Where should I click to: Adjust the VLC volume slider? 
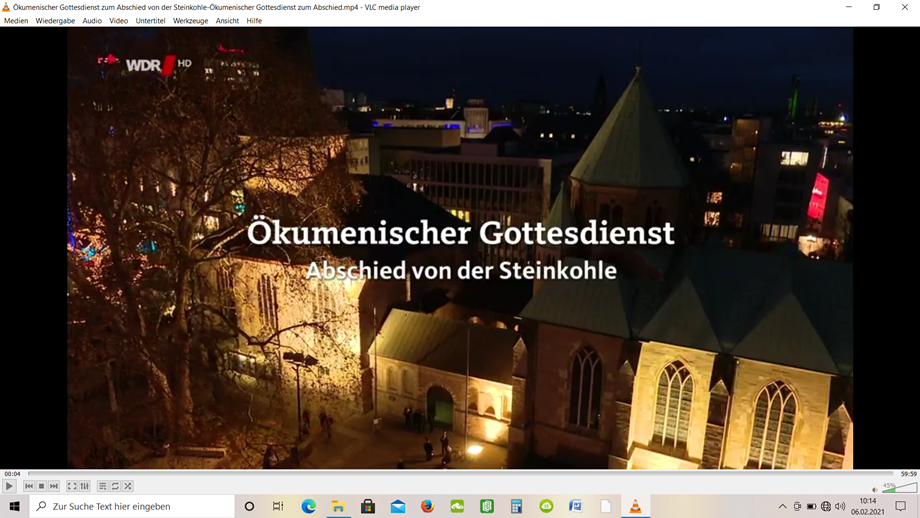[899, 488]
